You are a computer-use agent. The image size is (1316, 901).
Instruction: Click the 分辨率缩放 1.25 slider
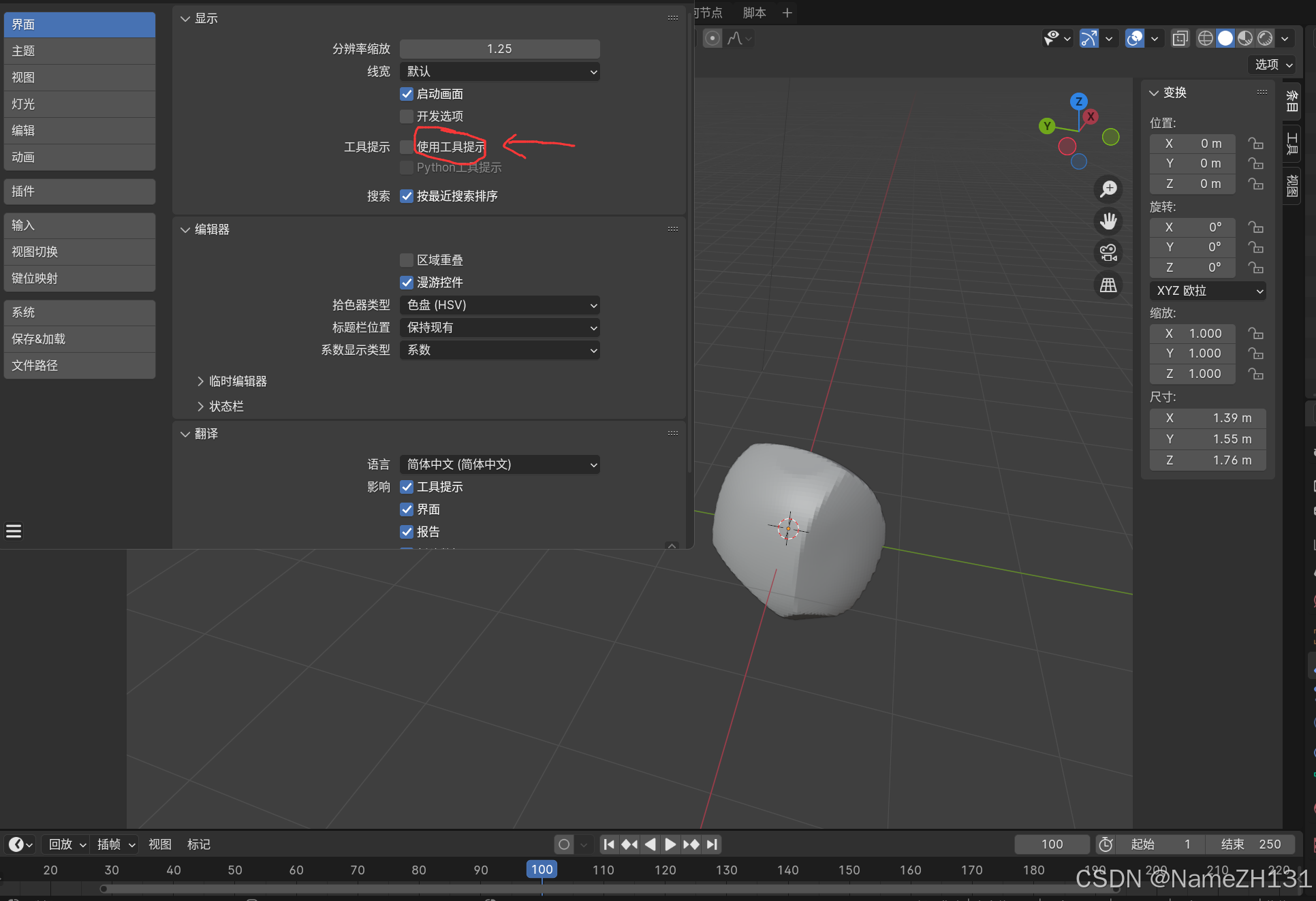[x=499, y=49]
